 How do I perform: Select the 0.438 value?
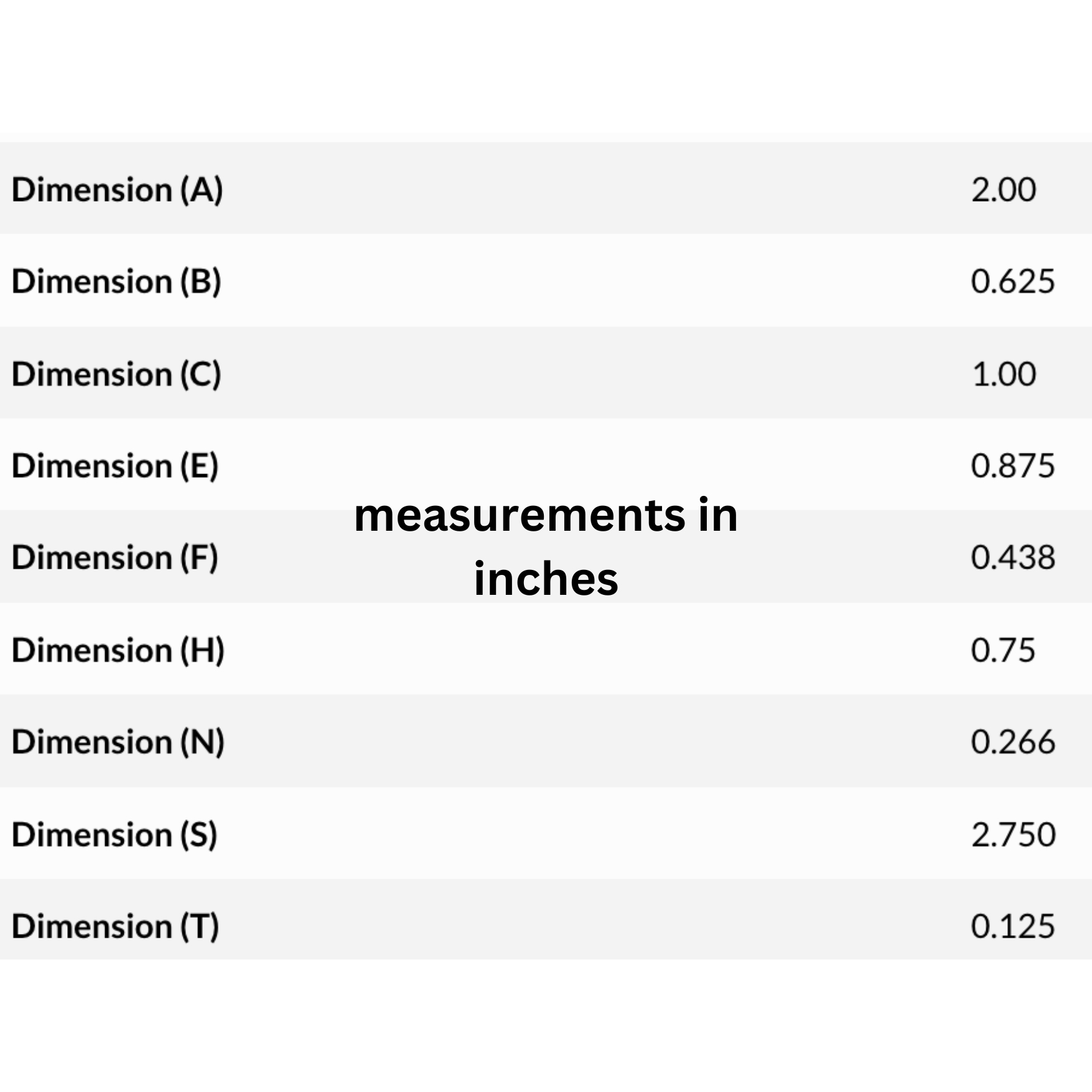[x=1012, y=557]
